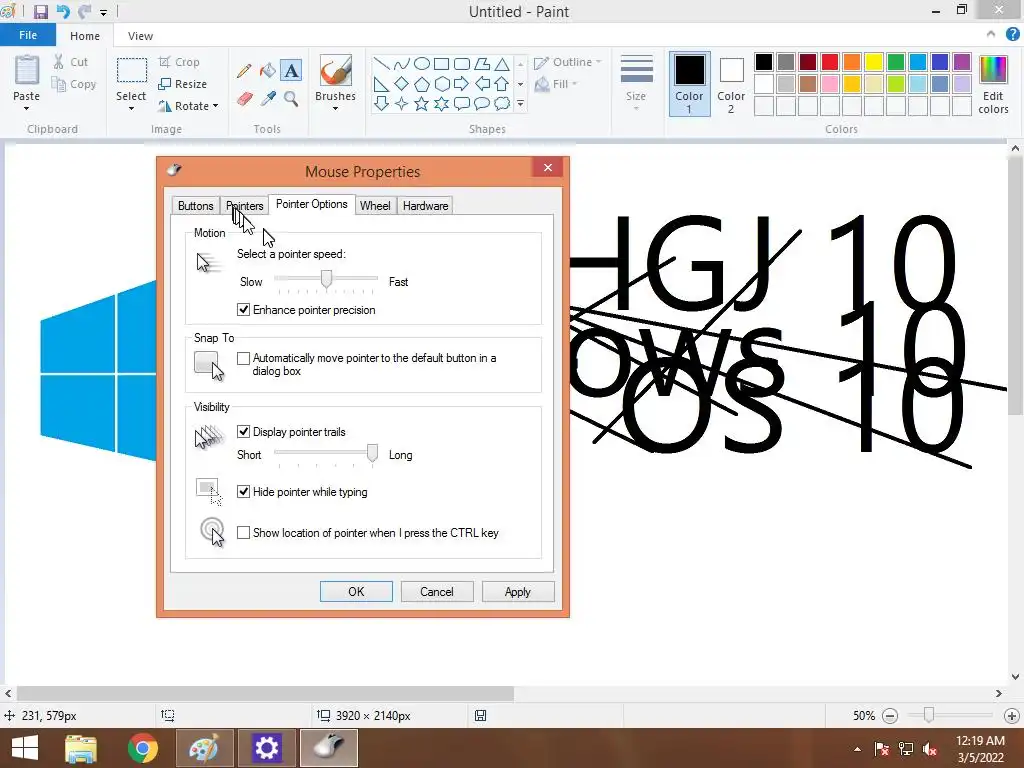Enable Show location of pointer with CTRL
Viewport: 1024px width, 768px height.
pyautogui.click(x=244, y=532)
